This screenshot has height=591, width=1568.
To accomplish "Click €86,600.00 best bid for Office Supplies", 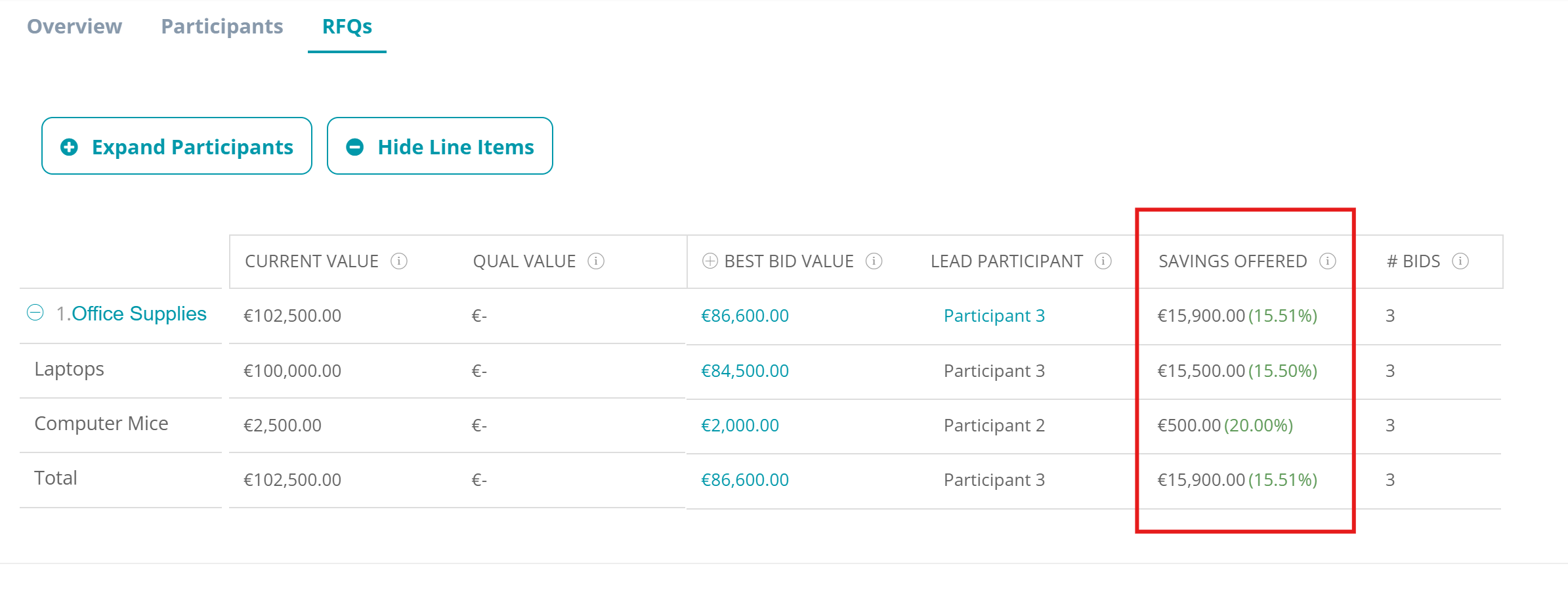I will click(745, 316).
